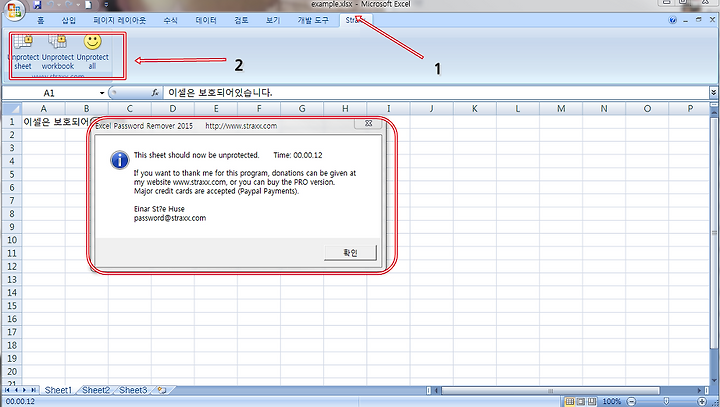This screenshot has height=407, width=720.
Task: Click the info icon in the dialog
Action: pos(120,160)
